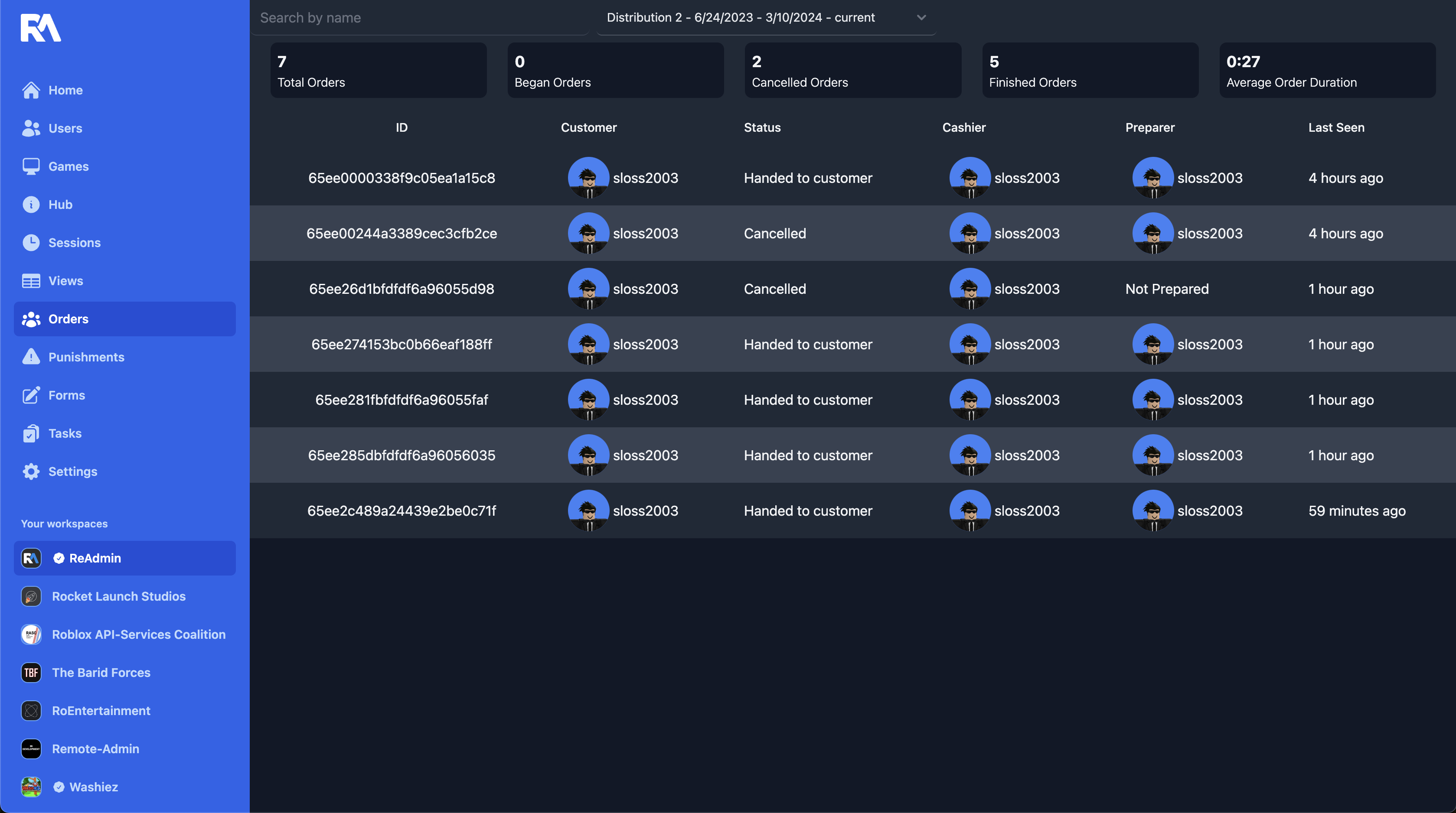Click the Views table icon

30,281
